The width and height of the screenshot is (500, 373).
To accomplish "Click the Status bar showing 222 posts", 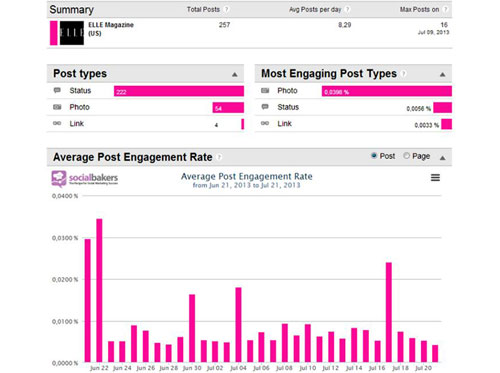I will [x=179, y=91].
